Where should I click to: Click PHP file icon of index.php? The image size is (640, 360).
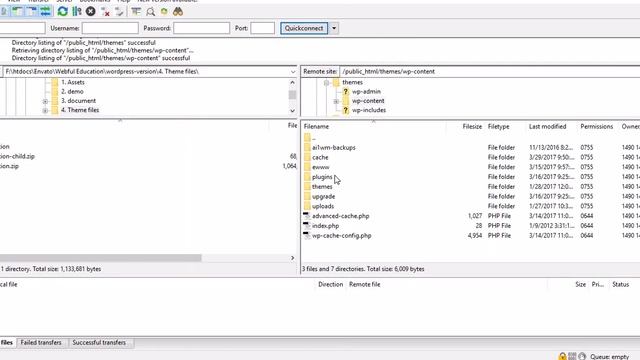click(x=307, y=226)
